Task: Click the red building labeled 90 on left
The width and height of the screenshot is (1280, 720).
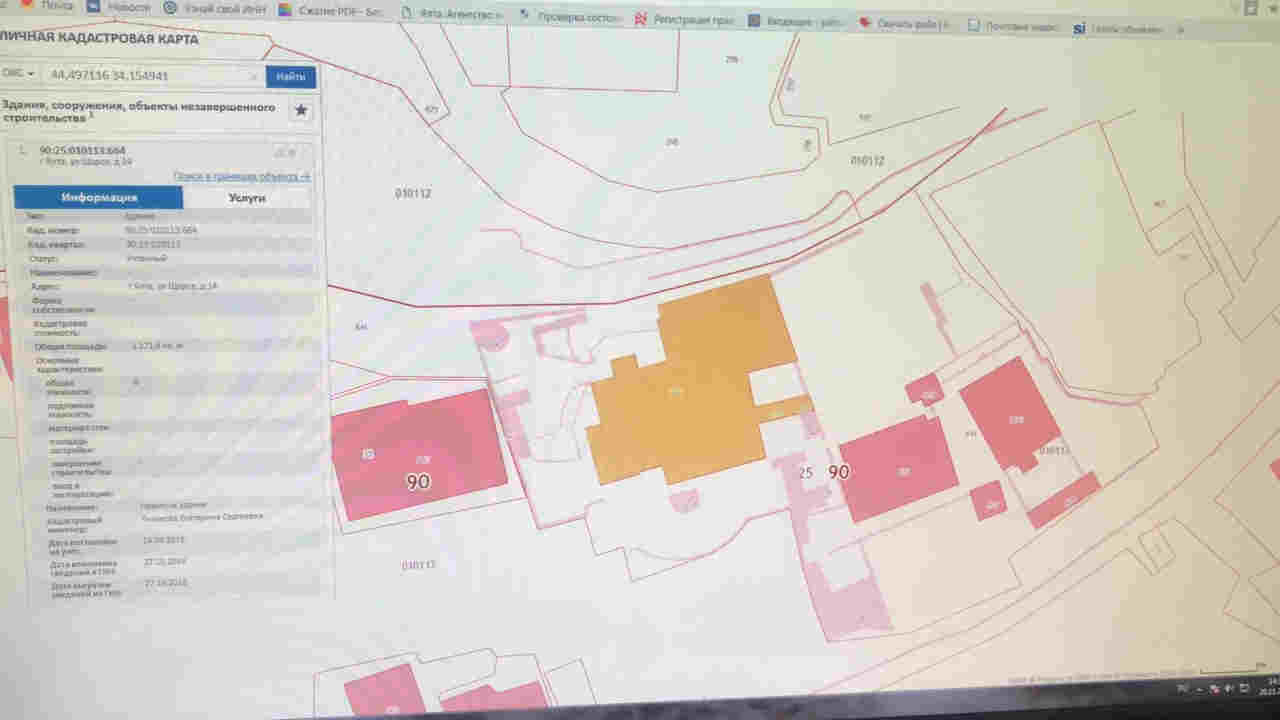Action: [x=418, y=455]
